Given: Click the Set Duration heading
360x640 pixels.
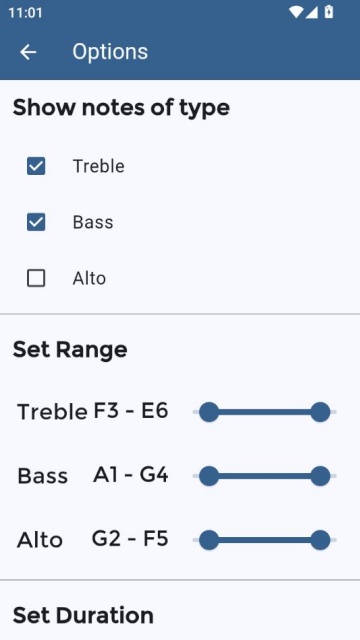Looking at the screenshot, I should pos(83,616).
